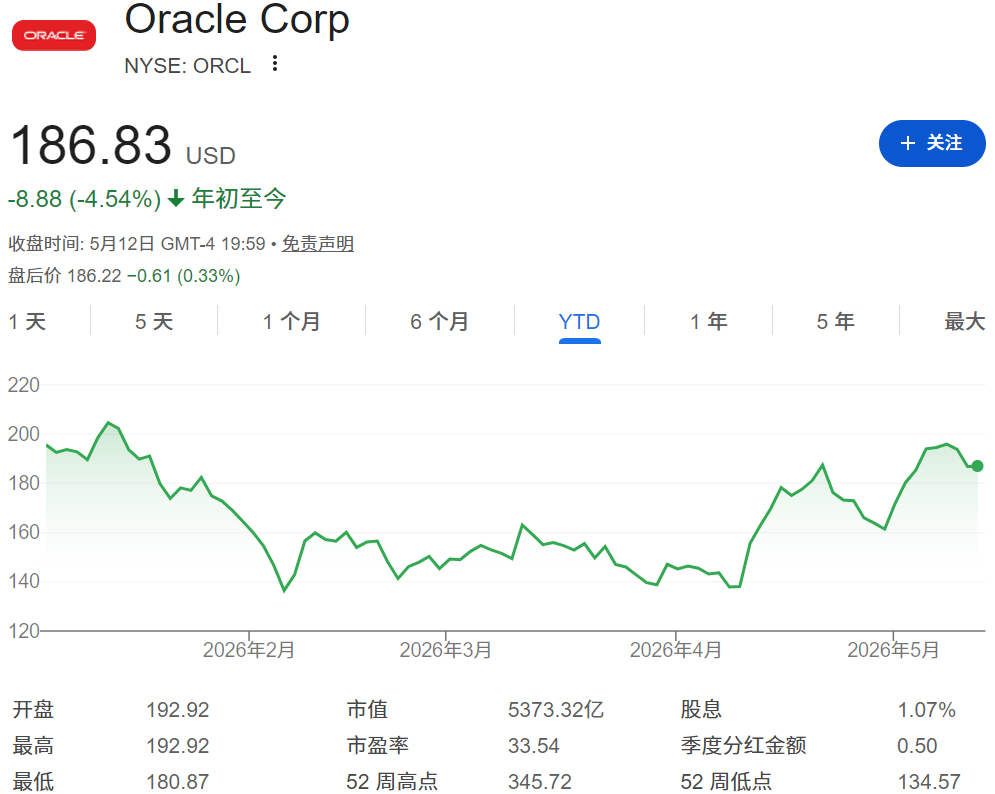Viewport: 995px width, 794px height.
Task: Click the 33.54 P/E value
Action: [534, 746]
